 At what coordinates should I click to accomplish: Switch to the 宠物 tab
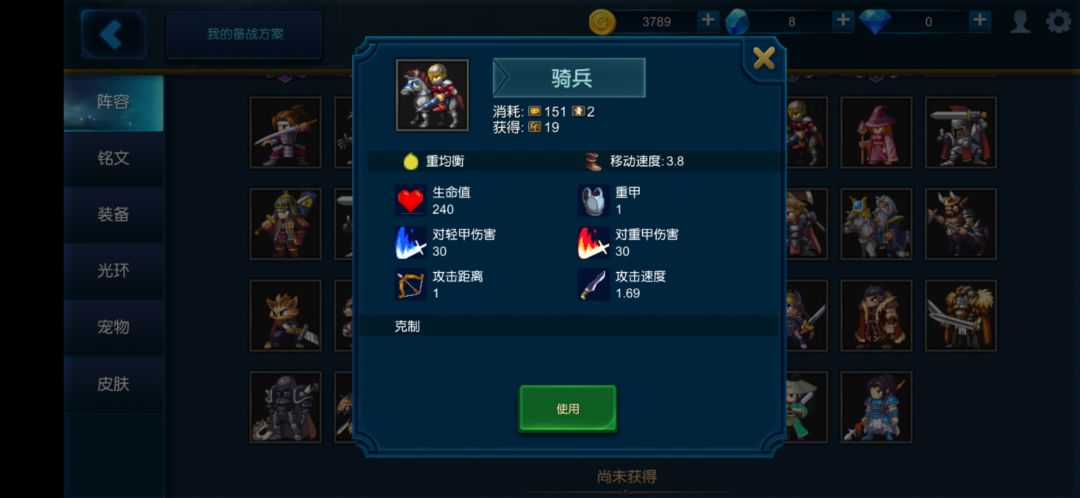[x=114, y=327]
